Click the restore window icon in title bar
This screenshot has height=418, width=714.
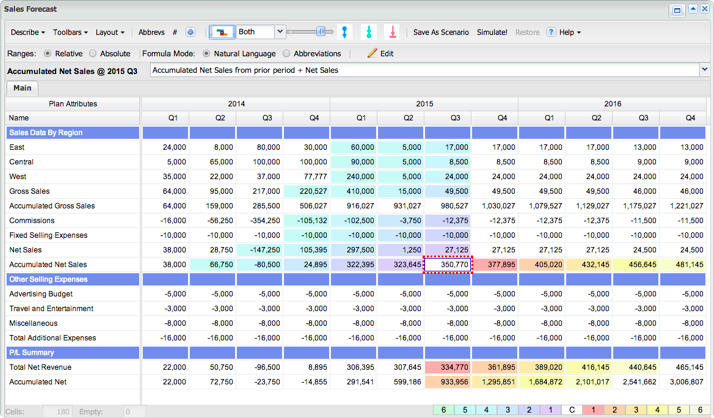(677, 10)
